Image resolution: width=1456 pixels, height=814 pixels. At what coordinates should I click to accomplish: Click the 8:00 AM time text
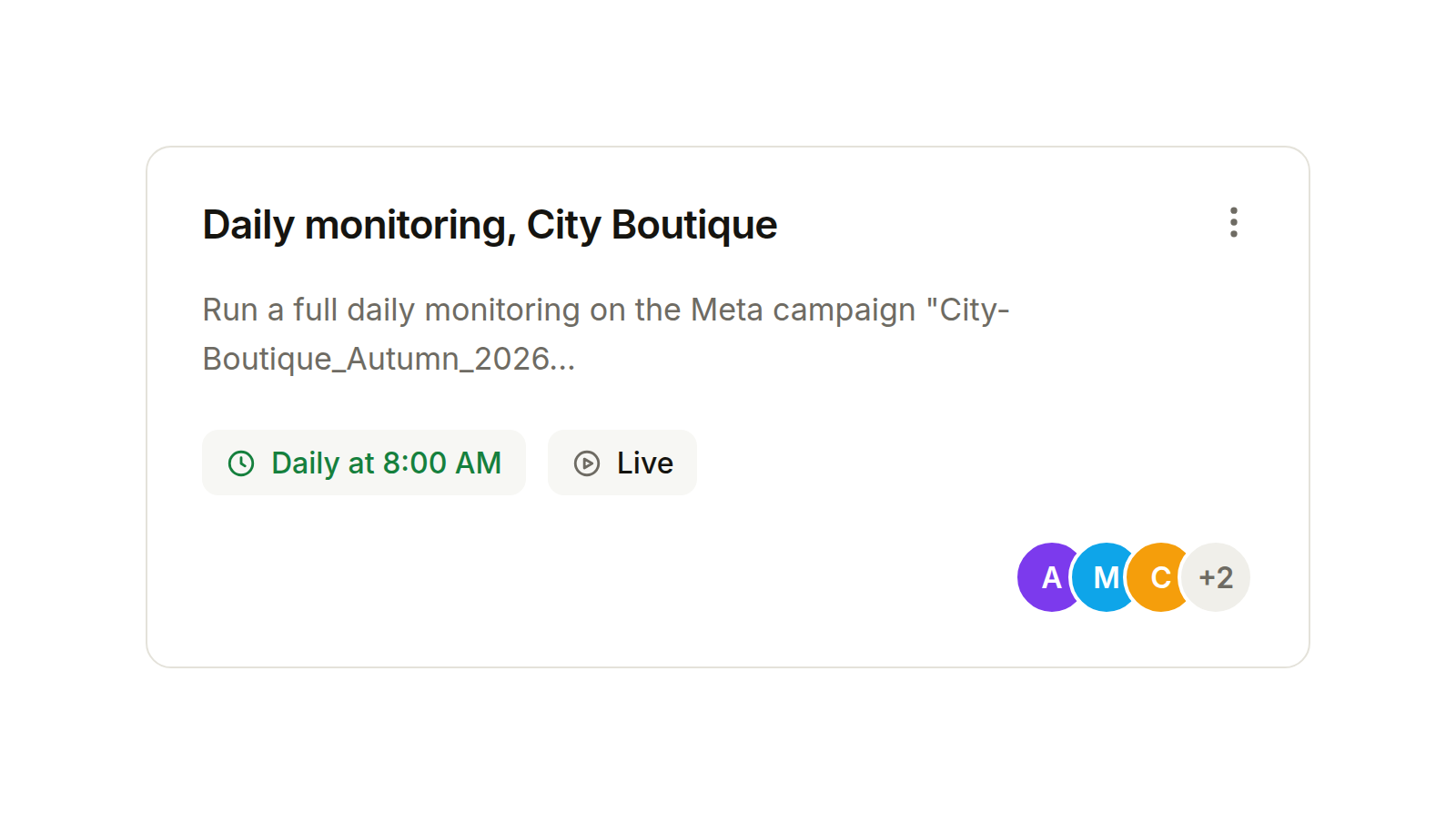442,463
